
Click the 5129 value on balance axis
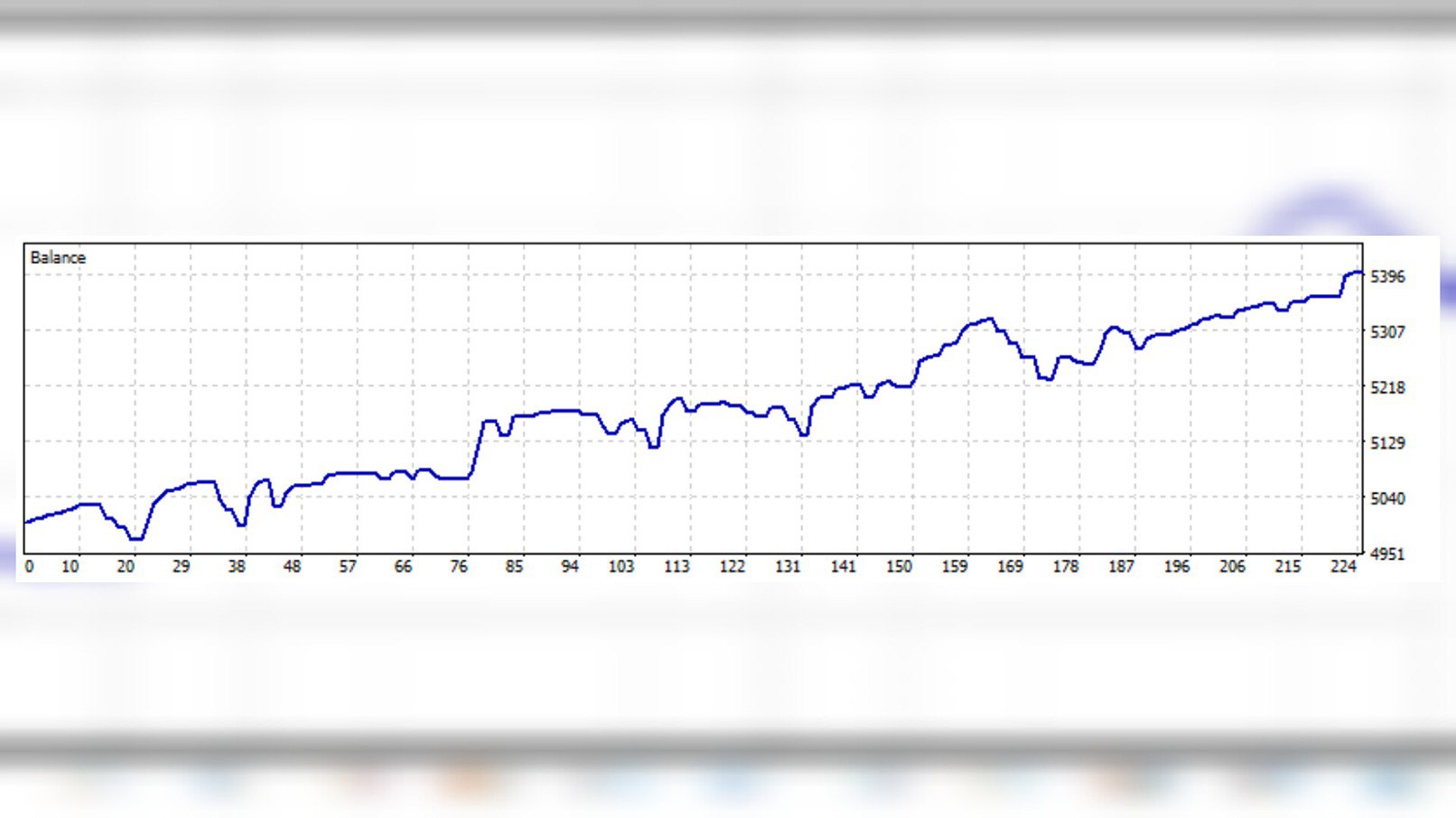pos(1387,443)
